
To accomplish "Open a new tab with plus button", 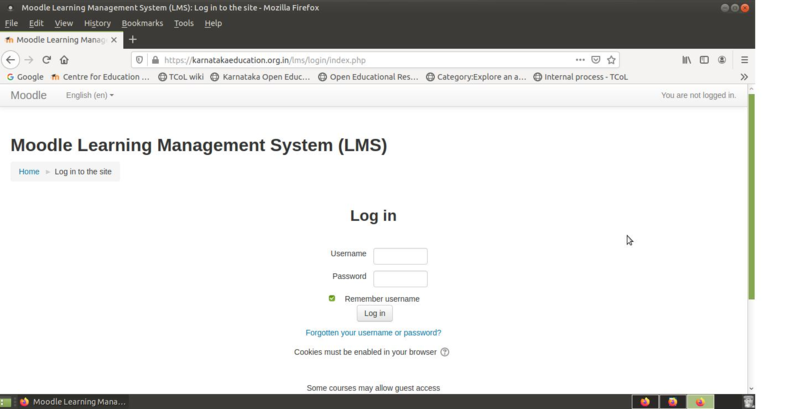I will click(x=133, y=39).
